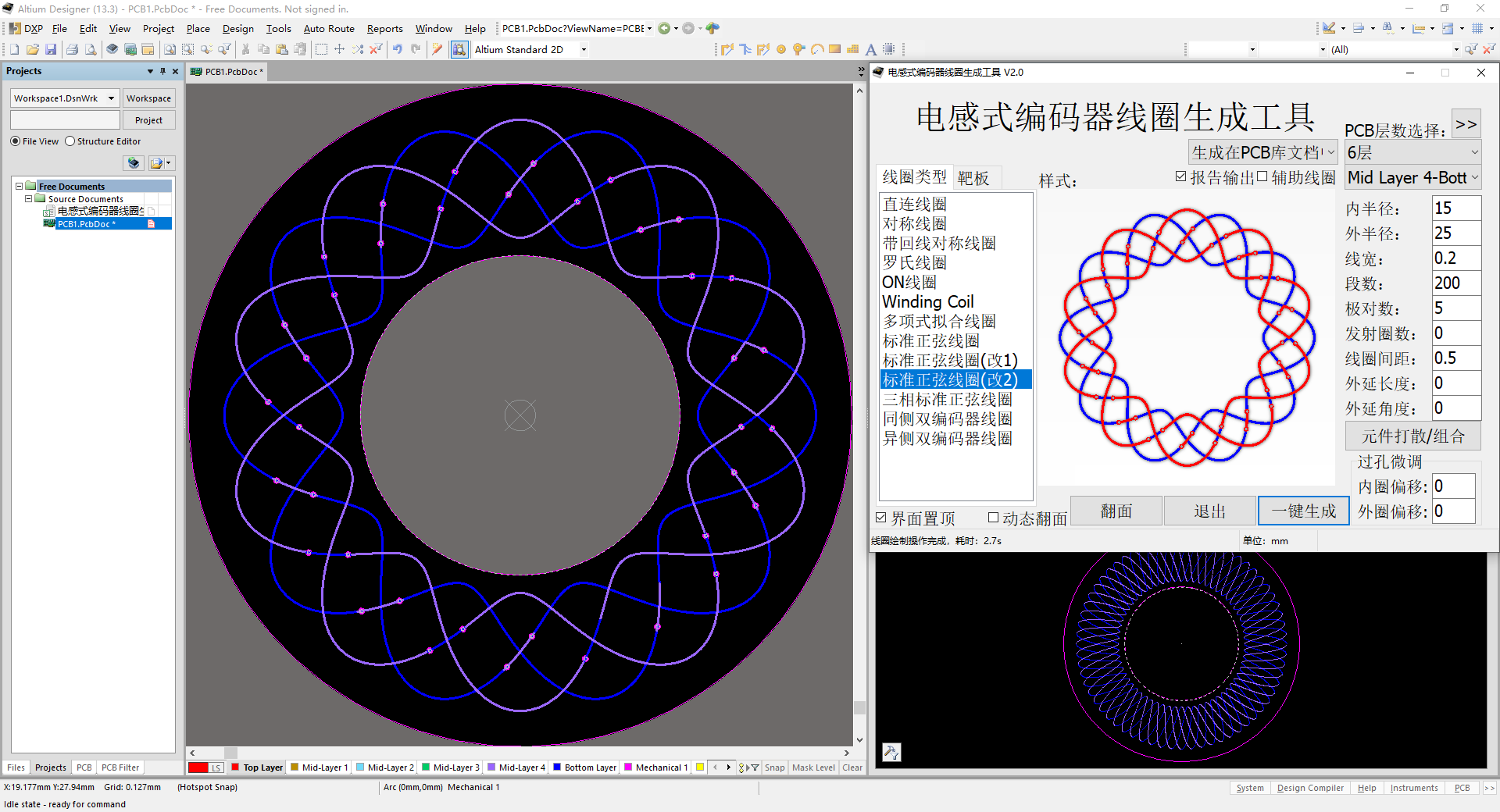
Task: Click the 一键生成 button
Action: [x=1303, y=511]
